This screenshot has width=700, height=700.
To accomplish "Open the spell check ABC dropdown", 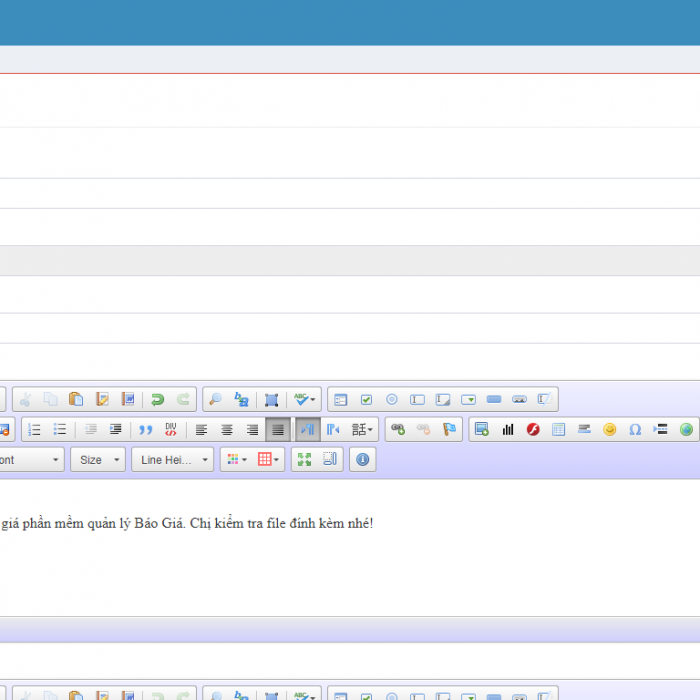I will [305, 400].
